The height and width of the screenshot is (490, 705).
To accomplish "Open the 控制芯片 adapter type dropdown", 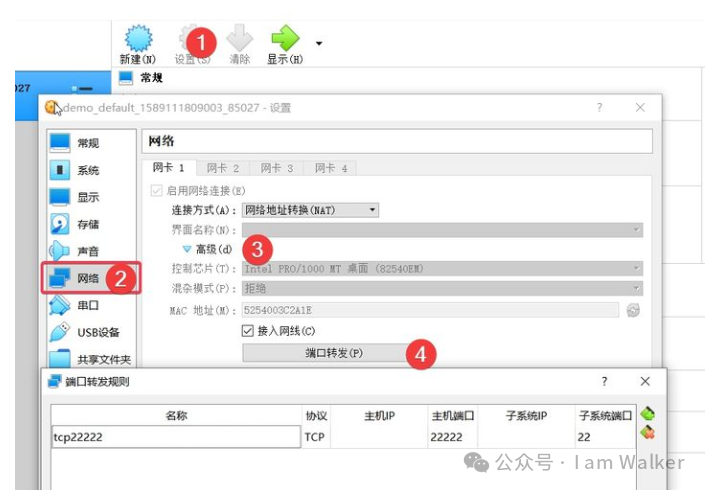I will [x=442, y=269].
